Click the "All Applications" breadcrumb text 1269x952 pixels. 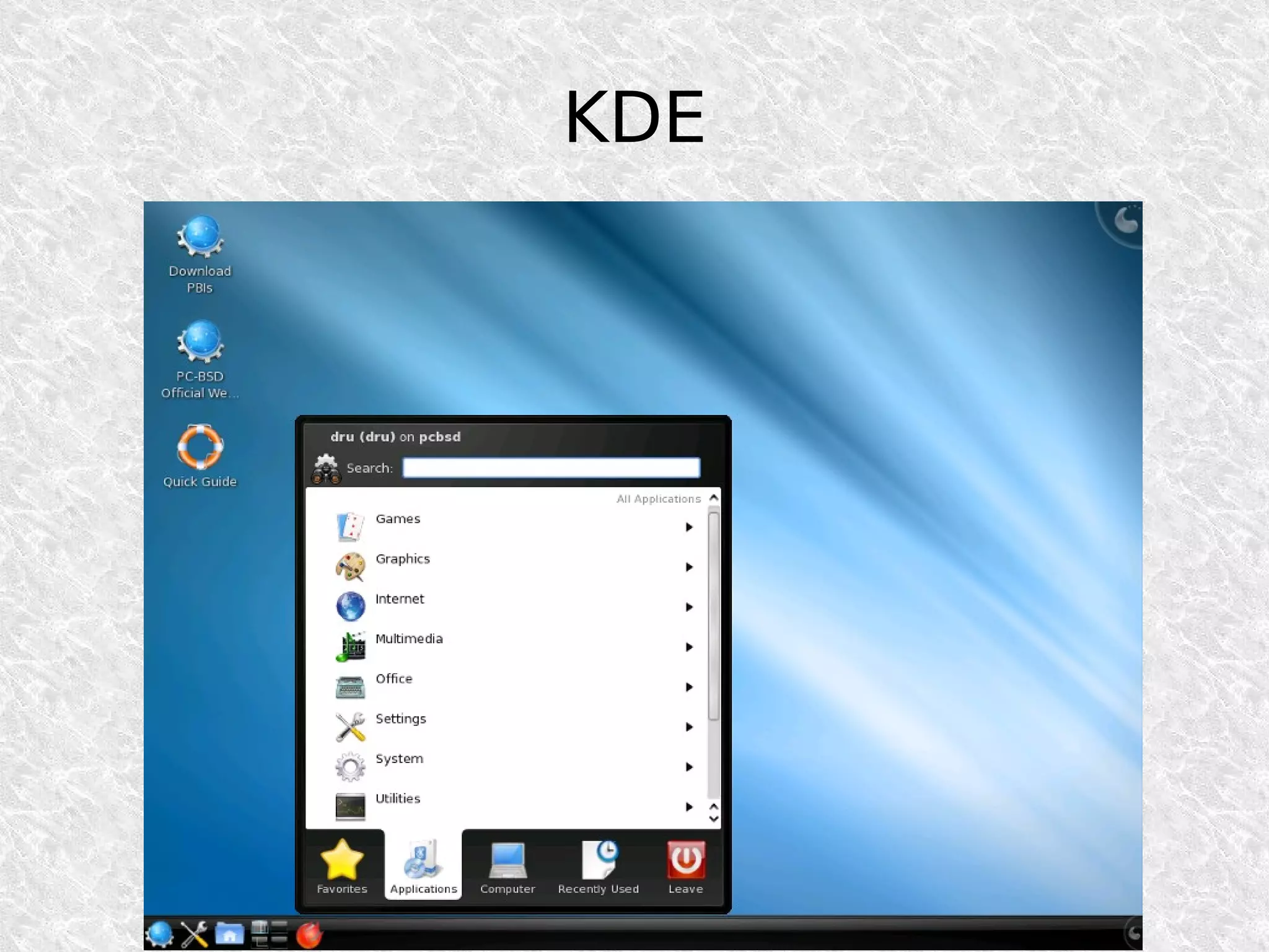coord(658,499)
